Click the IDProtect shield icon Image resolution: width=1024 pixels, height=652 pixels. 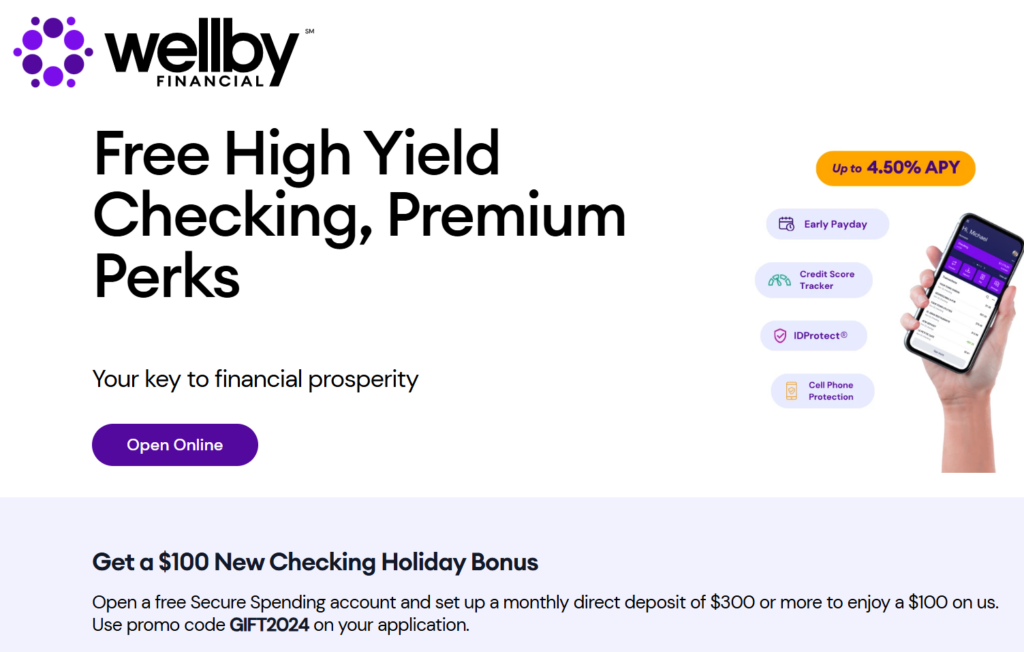click(x=780, y=336)
